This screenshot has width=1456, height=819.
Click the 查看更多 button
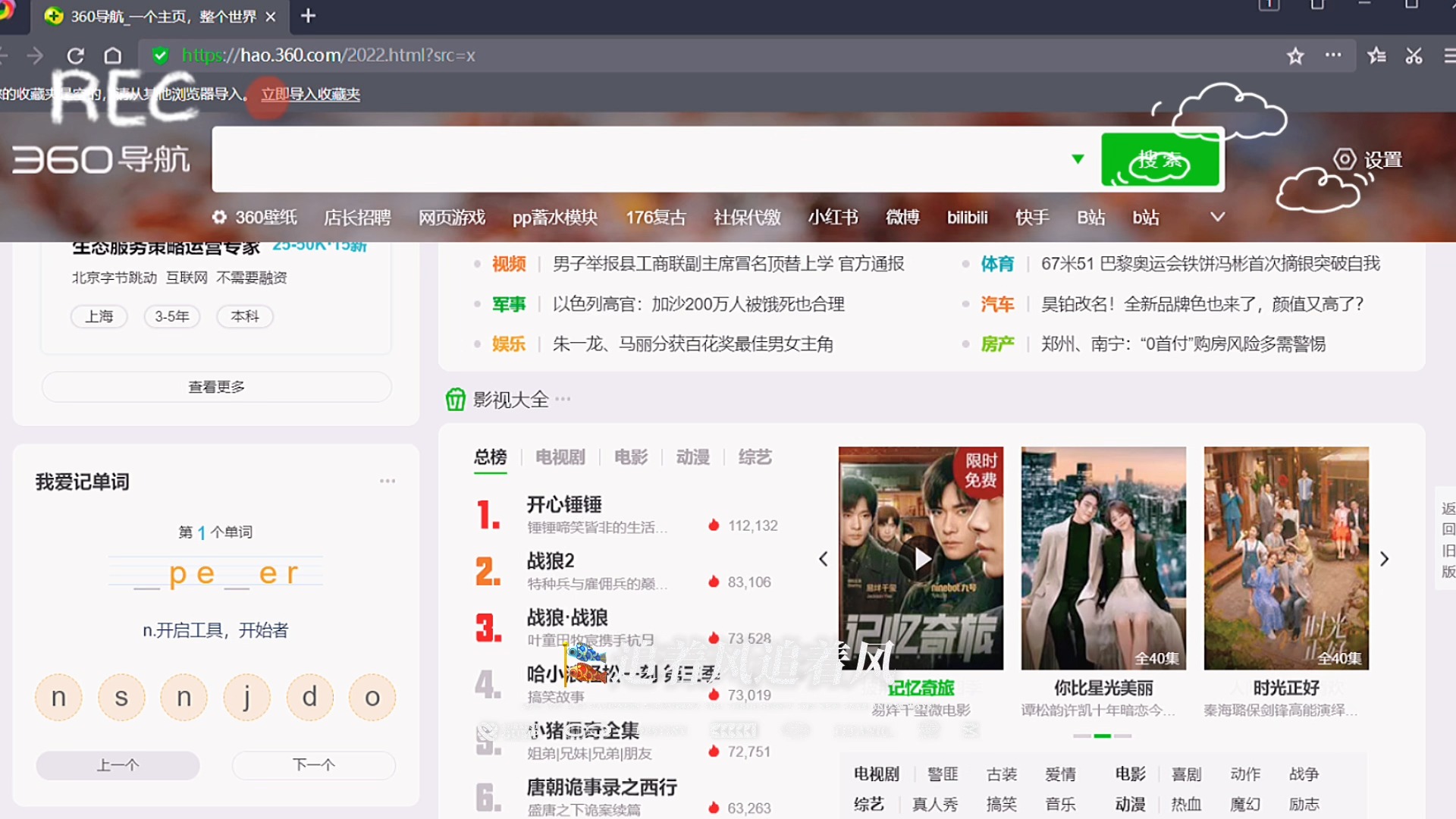pos(217,387)
